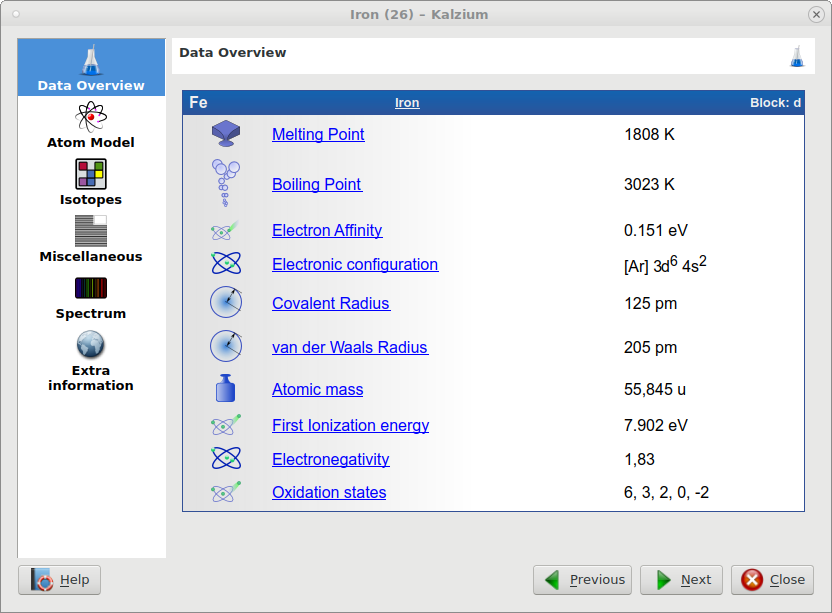Follow the Electron Affinity link
This screenshot has width=832, height=613.
tap(327, 230)
